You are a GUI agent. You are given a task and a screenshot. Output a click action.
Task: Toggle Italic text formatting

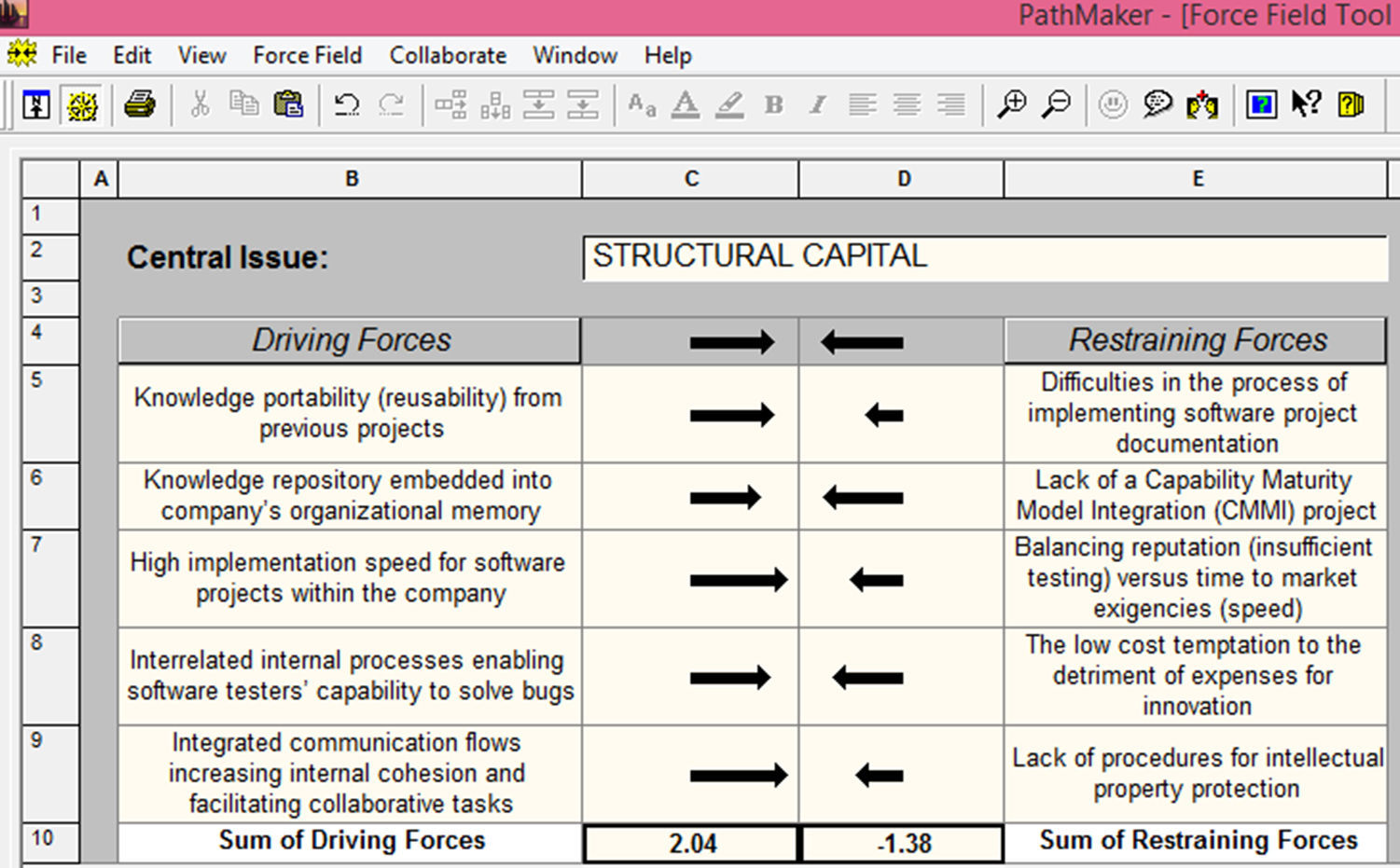point(818,105)
